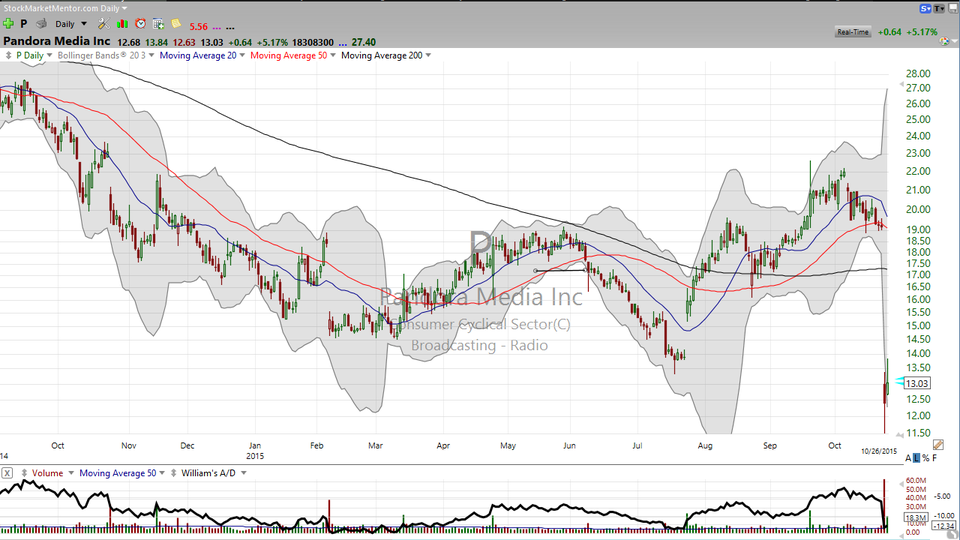Click the black ellipsis after 5.56
Screen dimensions: 960x540
click(230, 28)
